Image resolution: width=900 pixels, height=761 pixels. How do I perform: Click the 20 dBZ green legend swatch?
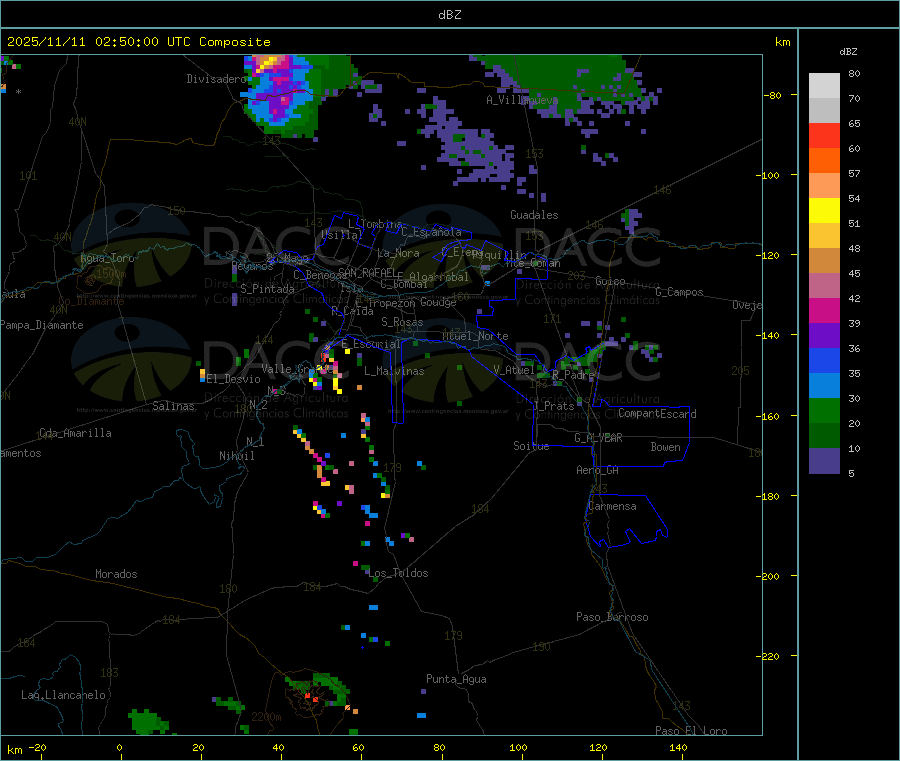click(x=824, y=410)
